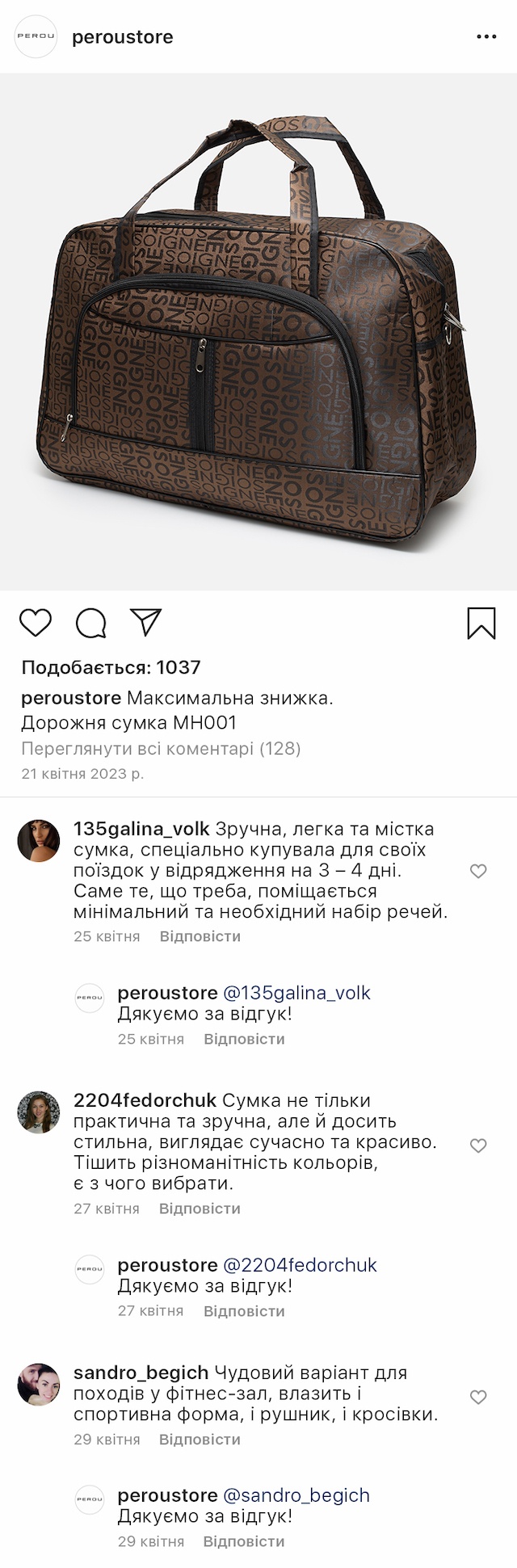Like the post with the heart icon

[36, 623]
